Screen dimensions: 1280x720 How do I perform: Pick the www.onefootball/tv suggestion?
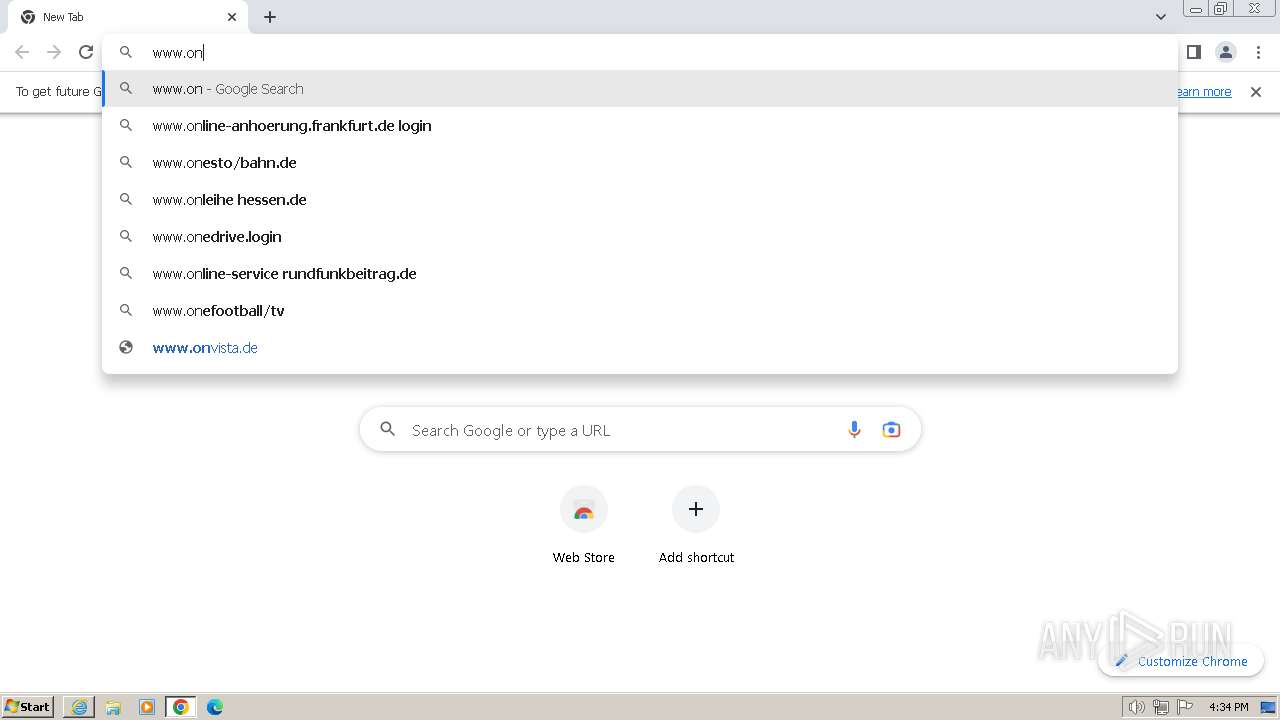(x=640, y=311)
